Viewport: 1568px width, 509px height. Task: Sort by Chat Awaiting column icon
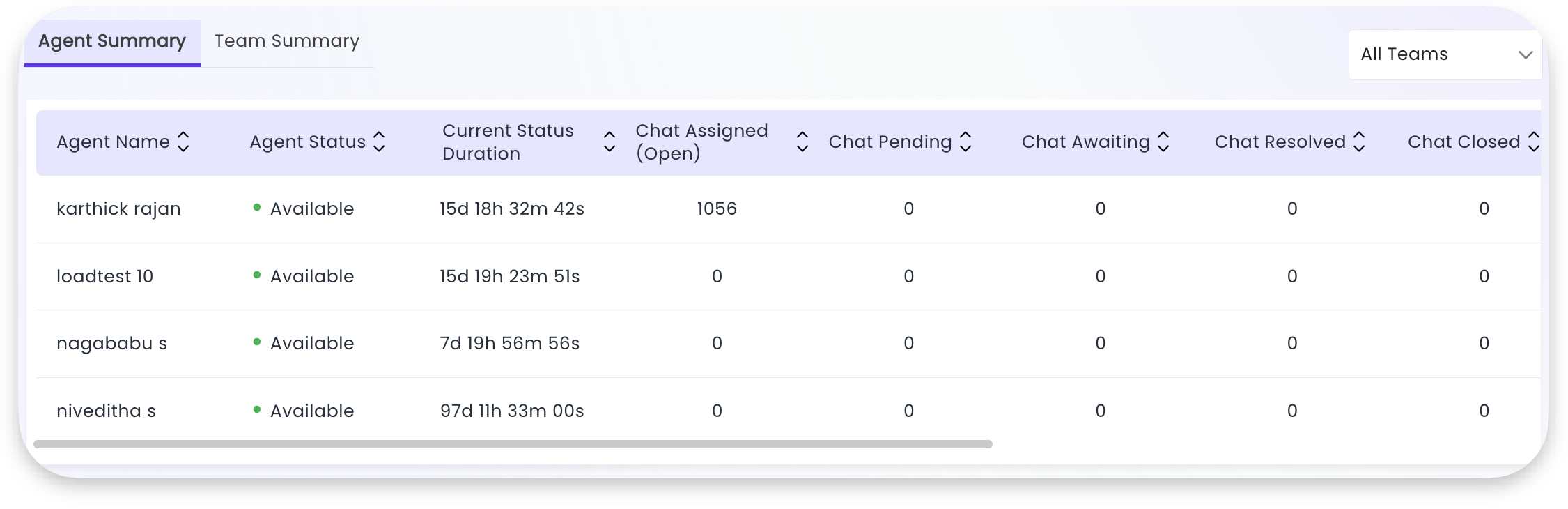pyautogui.click(x=1163, y=142)
